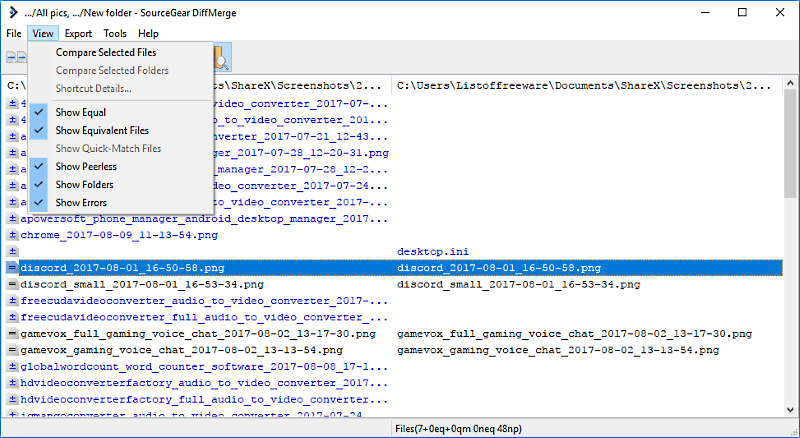
Task: Select right discord_2017-08-01_16-50-58.png entry
Action: [x=499, y=268]
